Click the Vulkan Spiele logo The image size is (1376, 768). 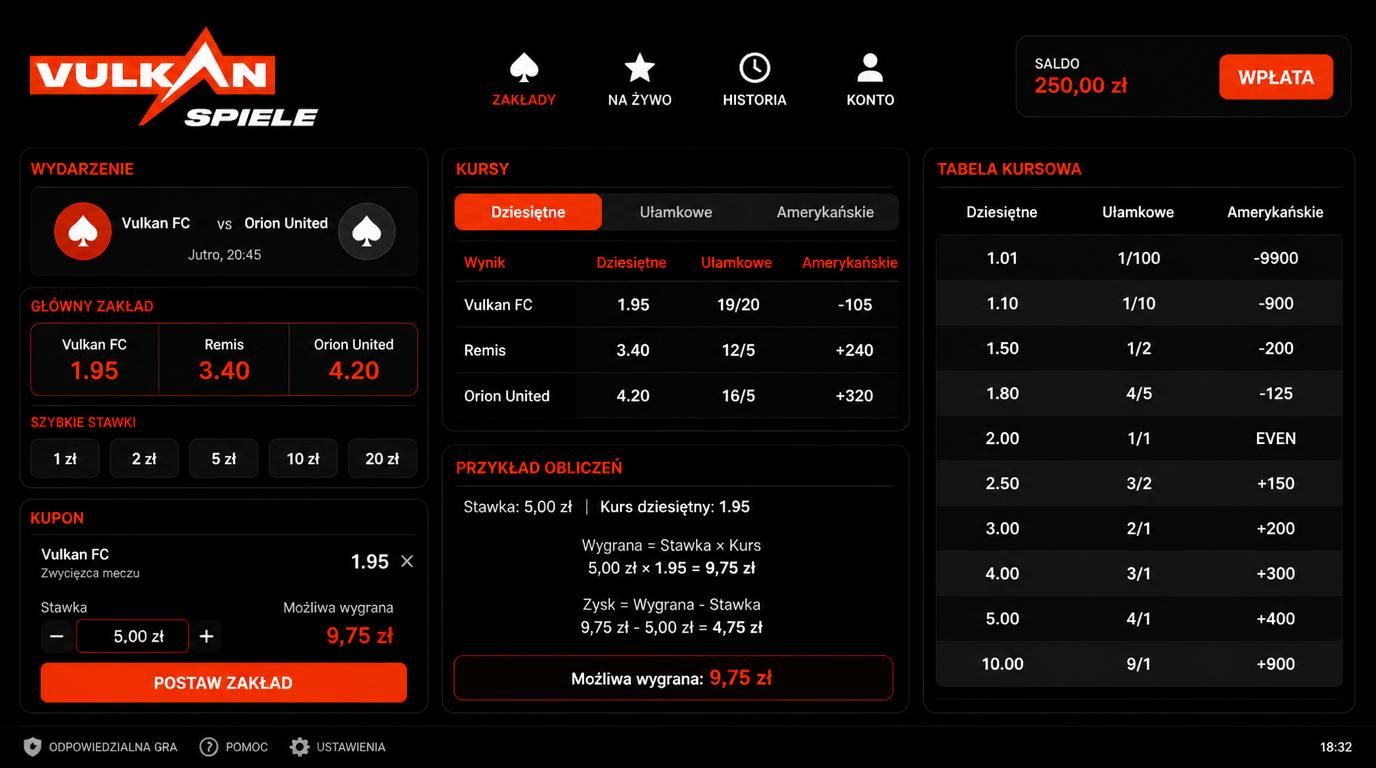coord(173,77)
